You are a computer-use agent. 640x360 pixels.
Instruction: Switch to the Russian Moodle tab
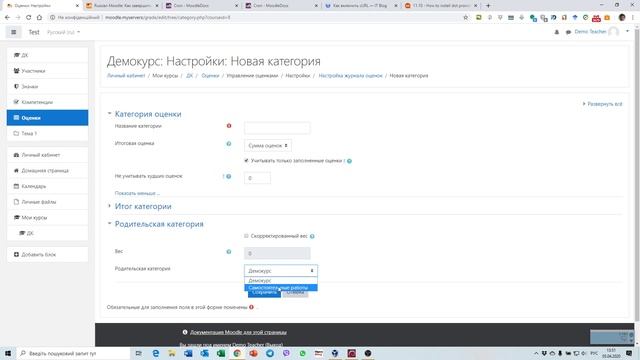tap(122, 6)
